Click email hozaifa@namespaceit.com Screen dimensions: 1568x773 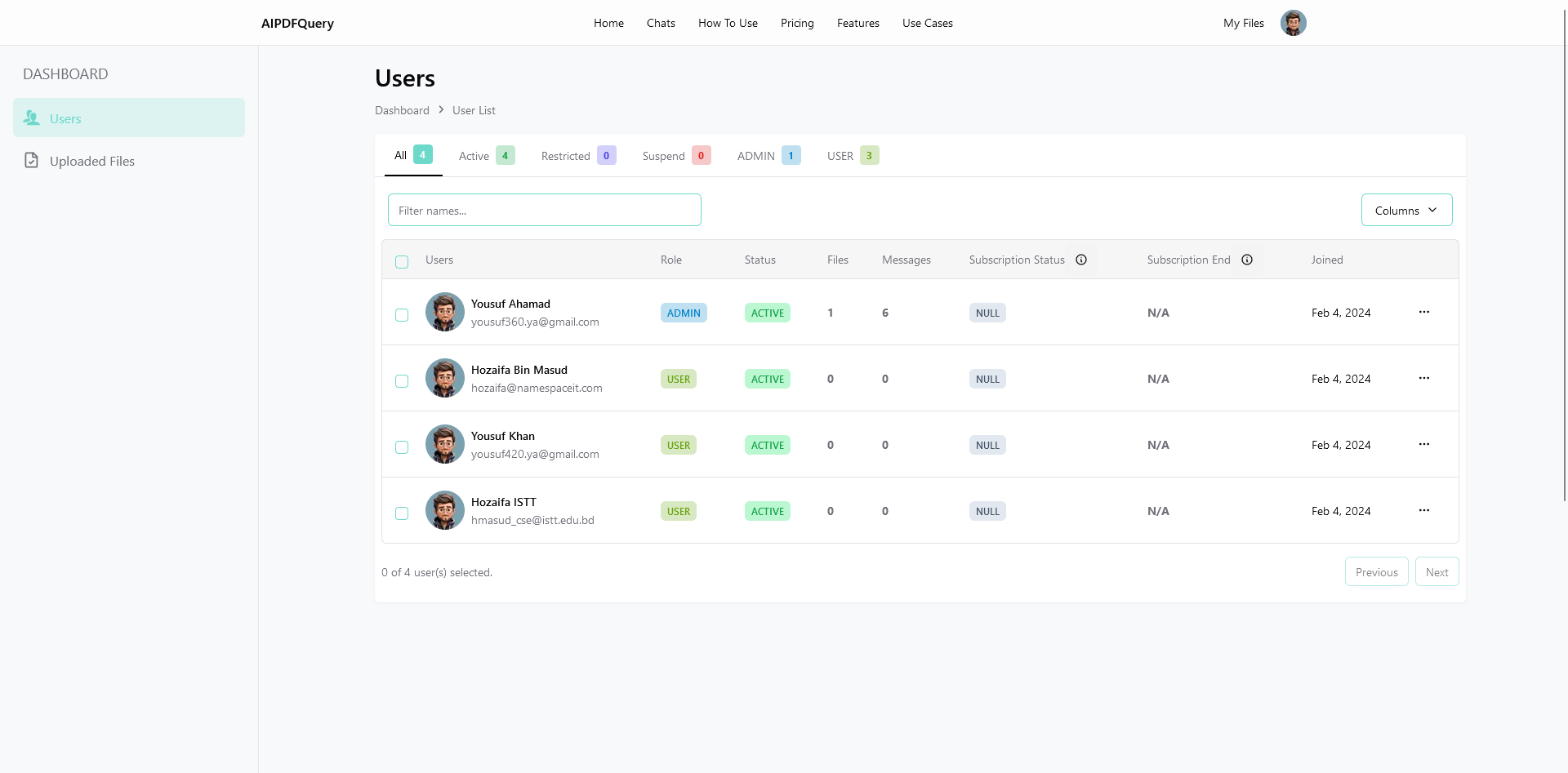(537, 388)
